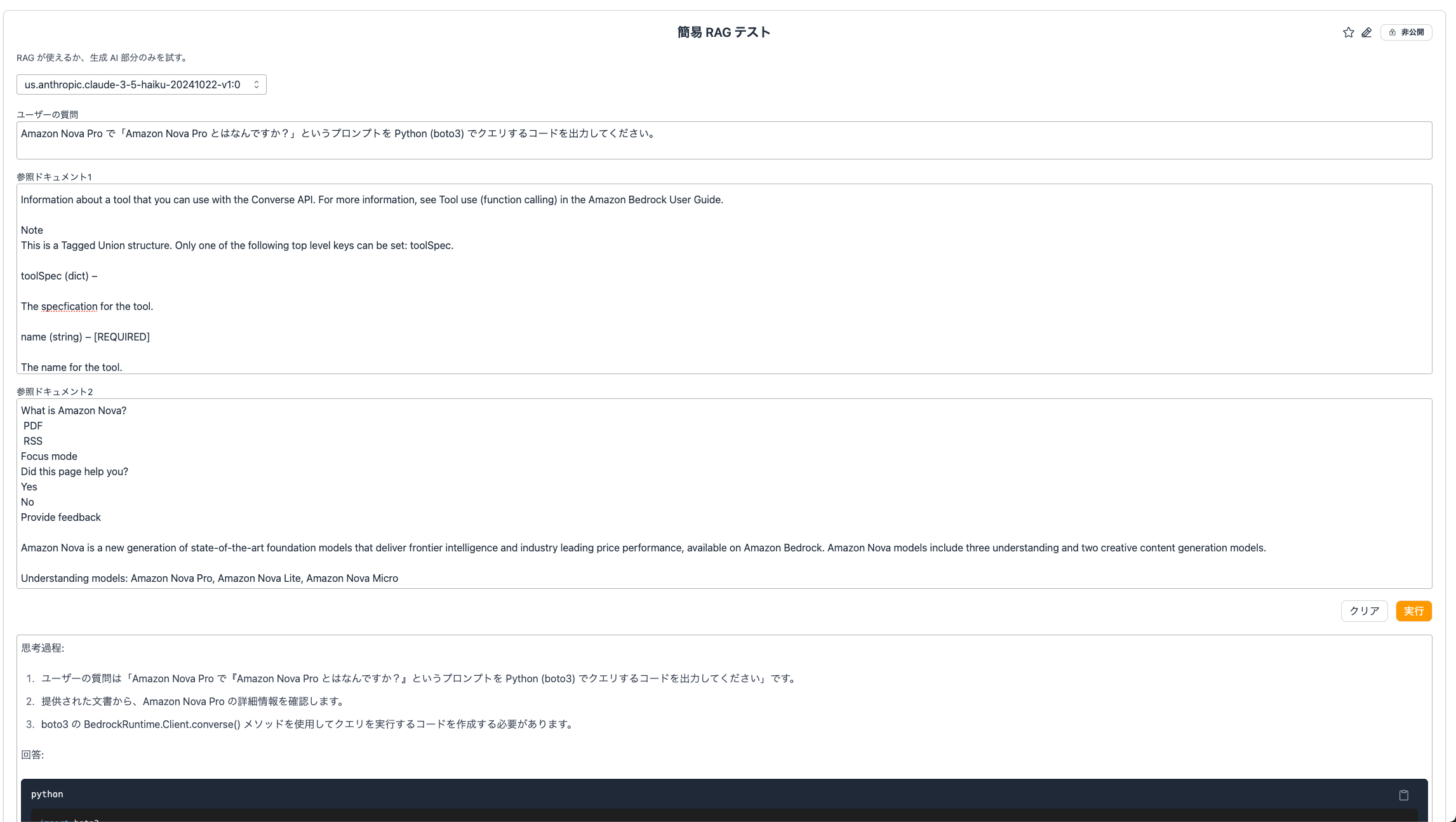Click the 'Provide feedback' line
Screen dimensions: 1456x822
(x=61, y=517)
